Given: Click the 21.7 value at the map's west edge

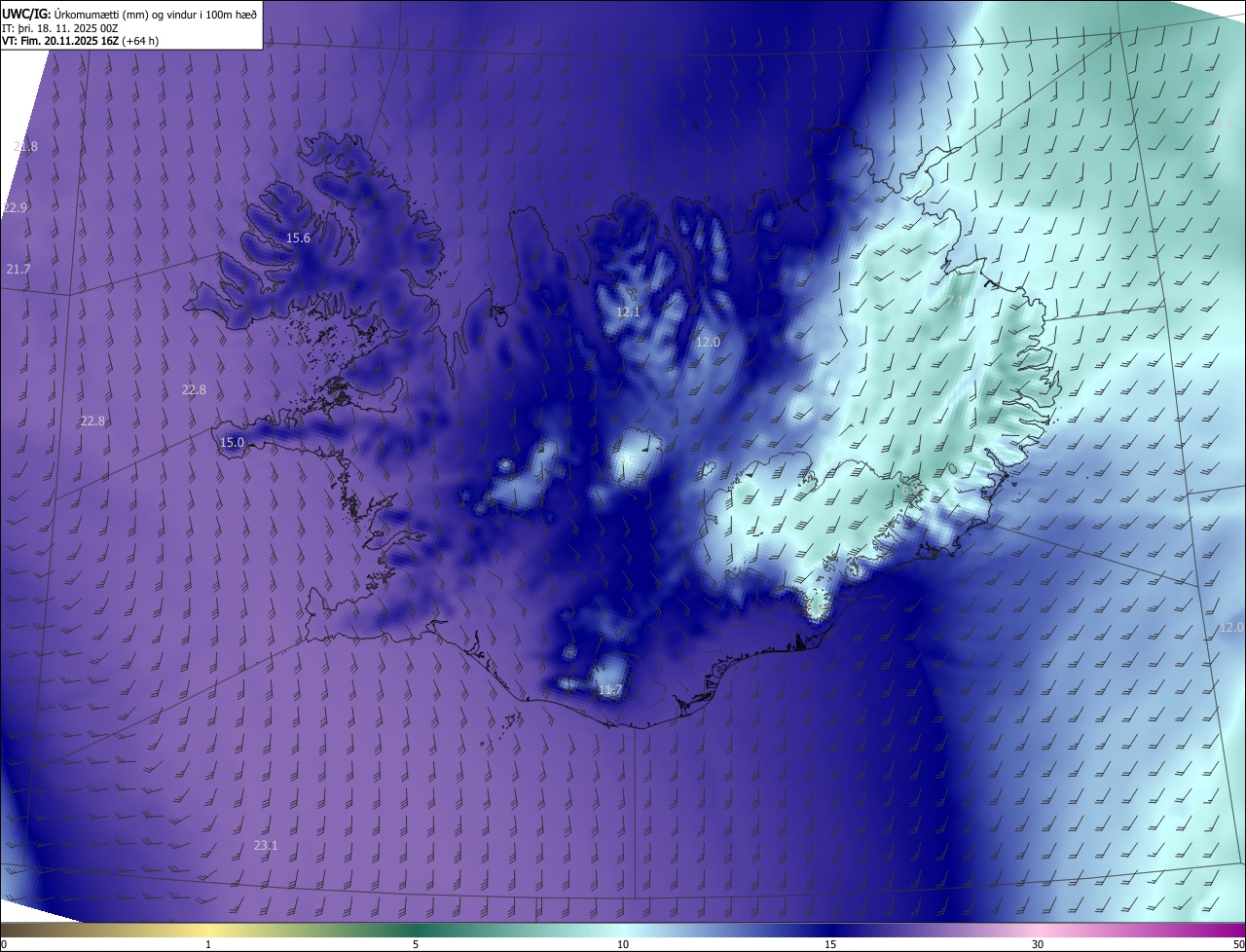Looking at the screenshot, I should pyautogui.click(x=18, y=270).
